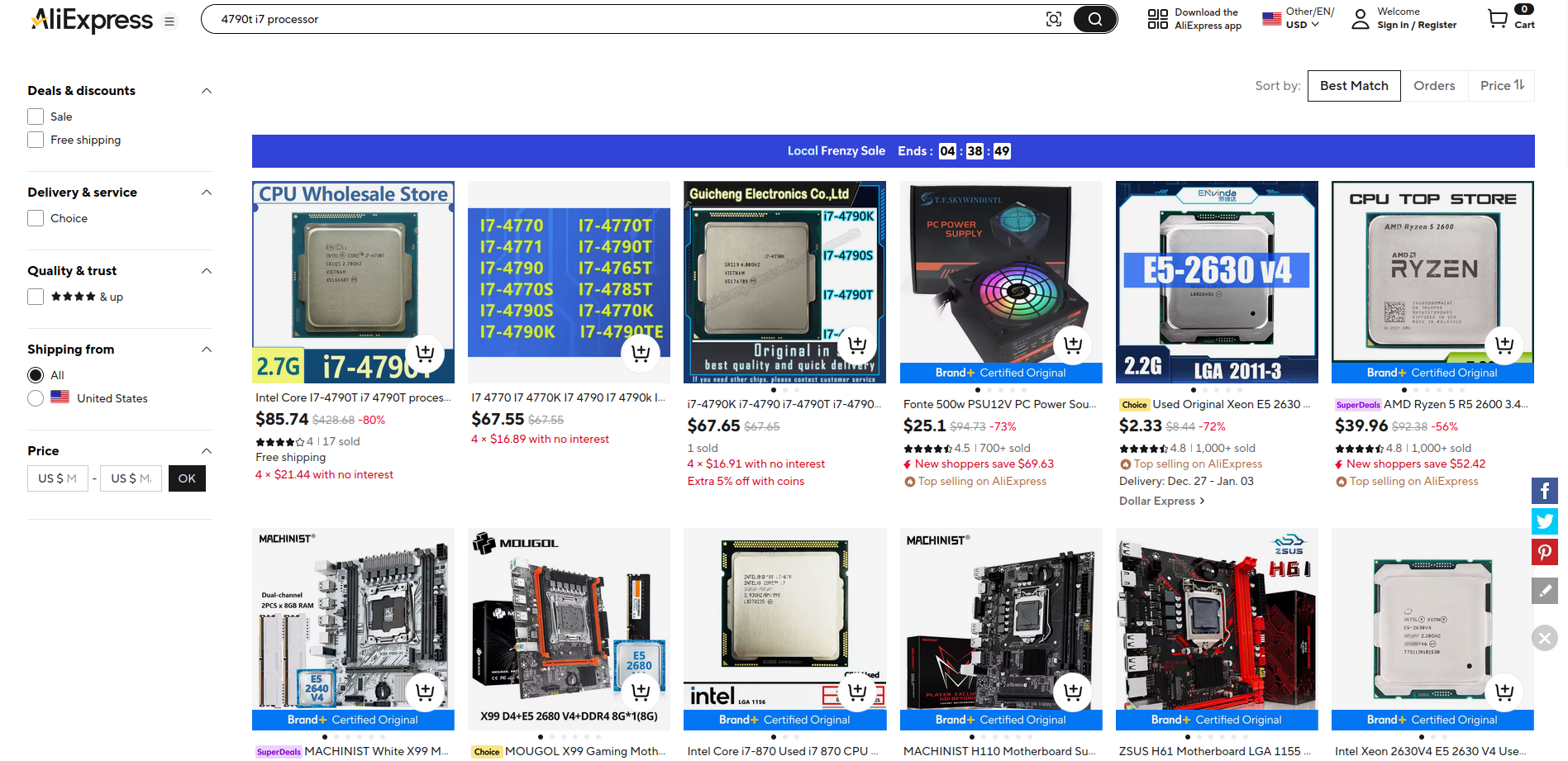Add Intel Xeon 2630V4 to cart
Viewport: 1568px width, 761px height.
click(x=1504, y=691)
